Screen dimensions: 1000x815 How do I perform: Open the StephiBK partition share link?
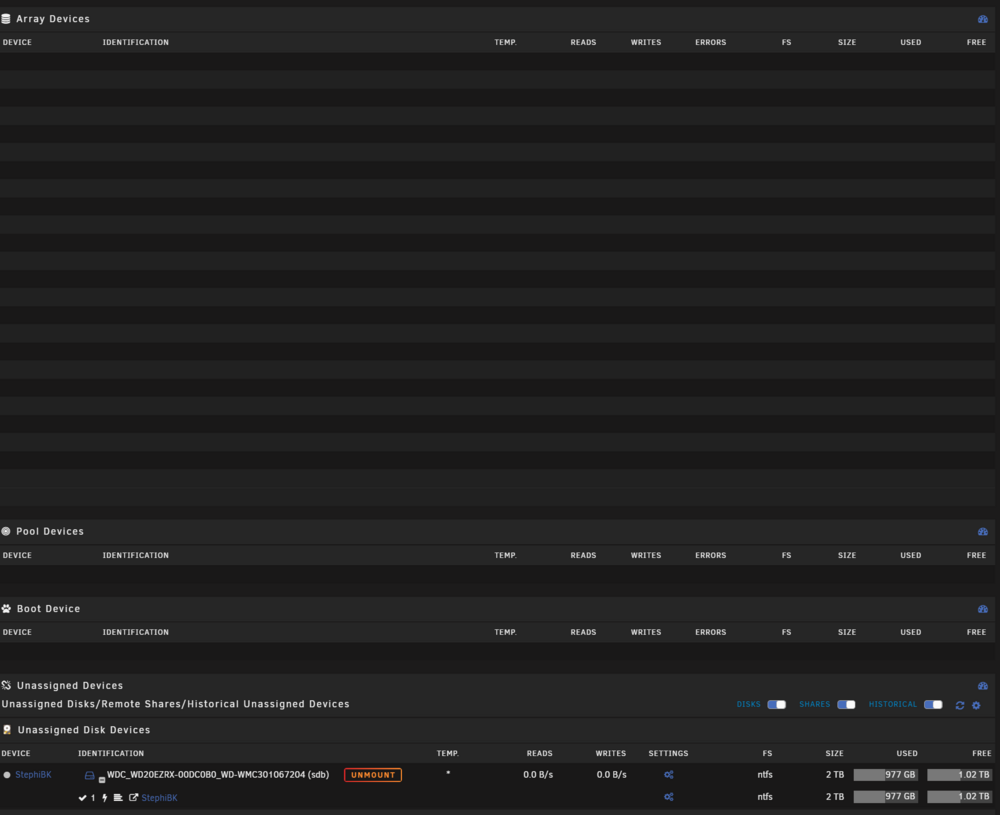(159, 798)
